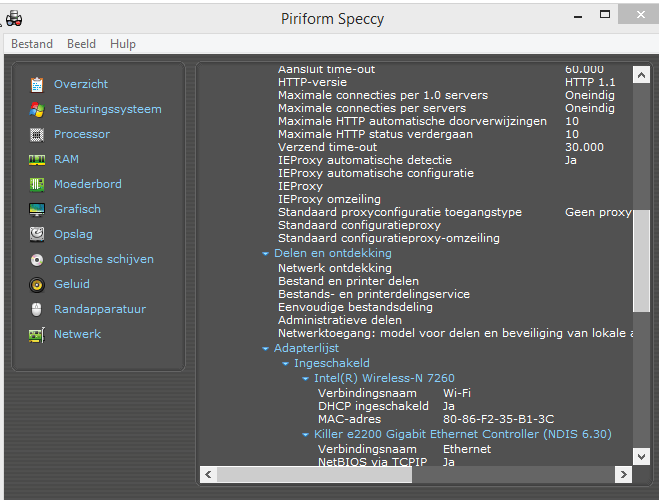Show the RAM section
This screenshot has width=659, height=500.
pos(66,159)
